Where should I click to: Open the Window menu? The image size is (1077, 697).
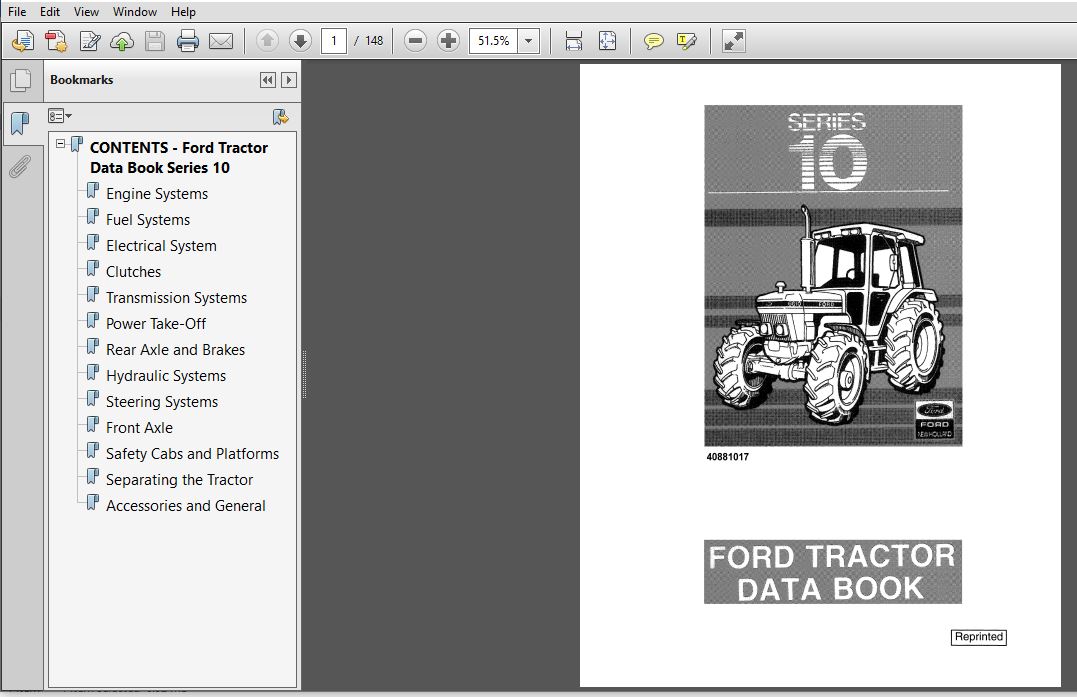(x=135, y=12)
